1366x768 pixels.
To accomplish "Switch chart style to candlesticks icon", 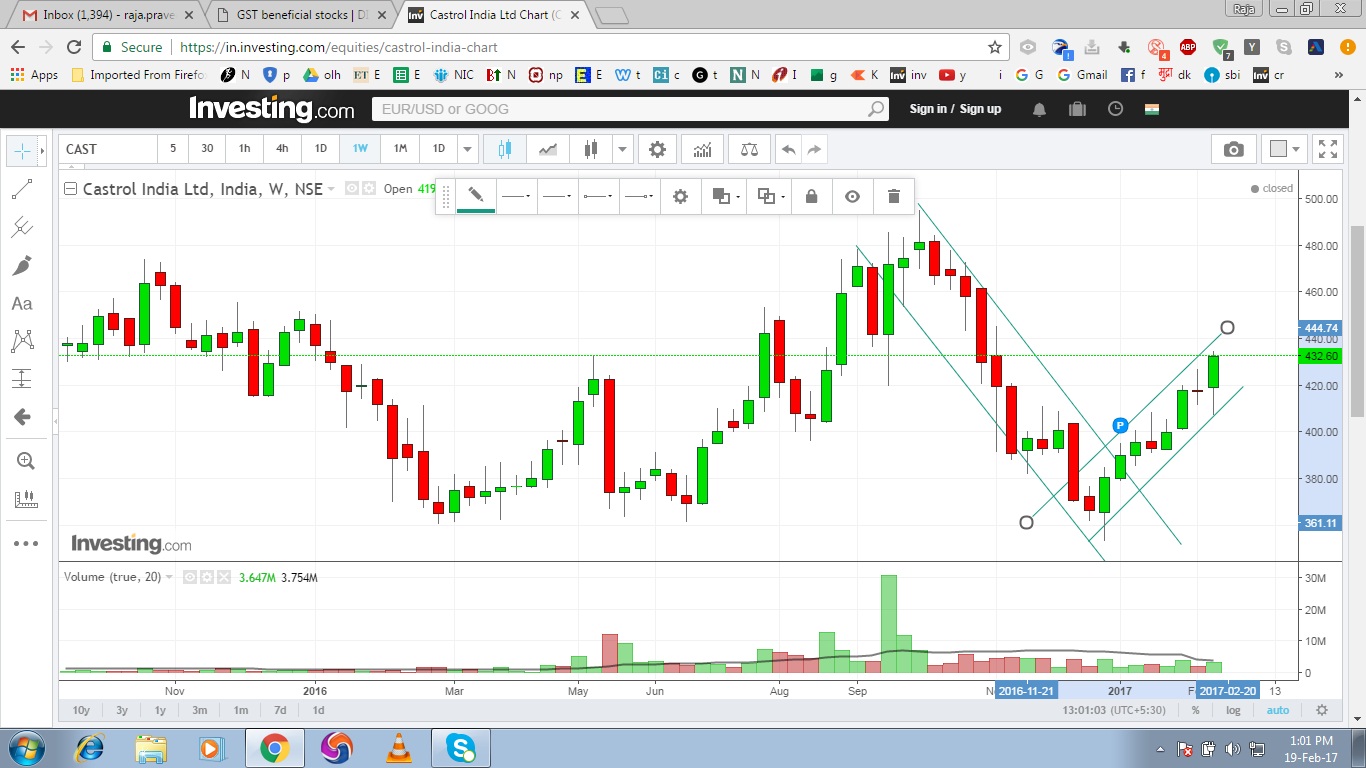I will coord(505,149).
